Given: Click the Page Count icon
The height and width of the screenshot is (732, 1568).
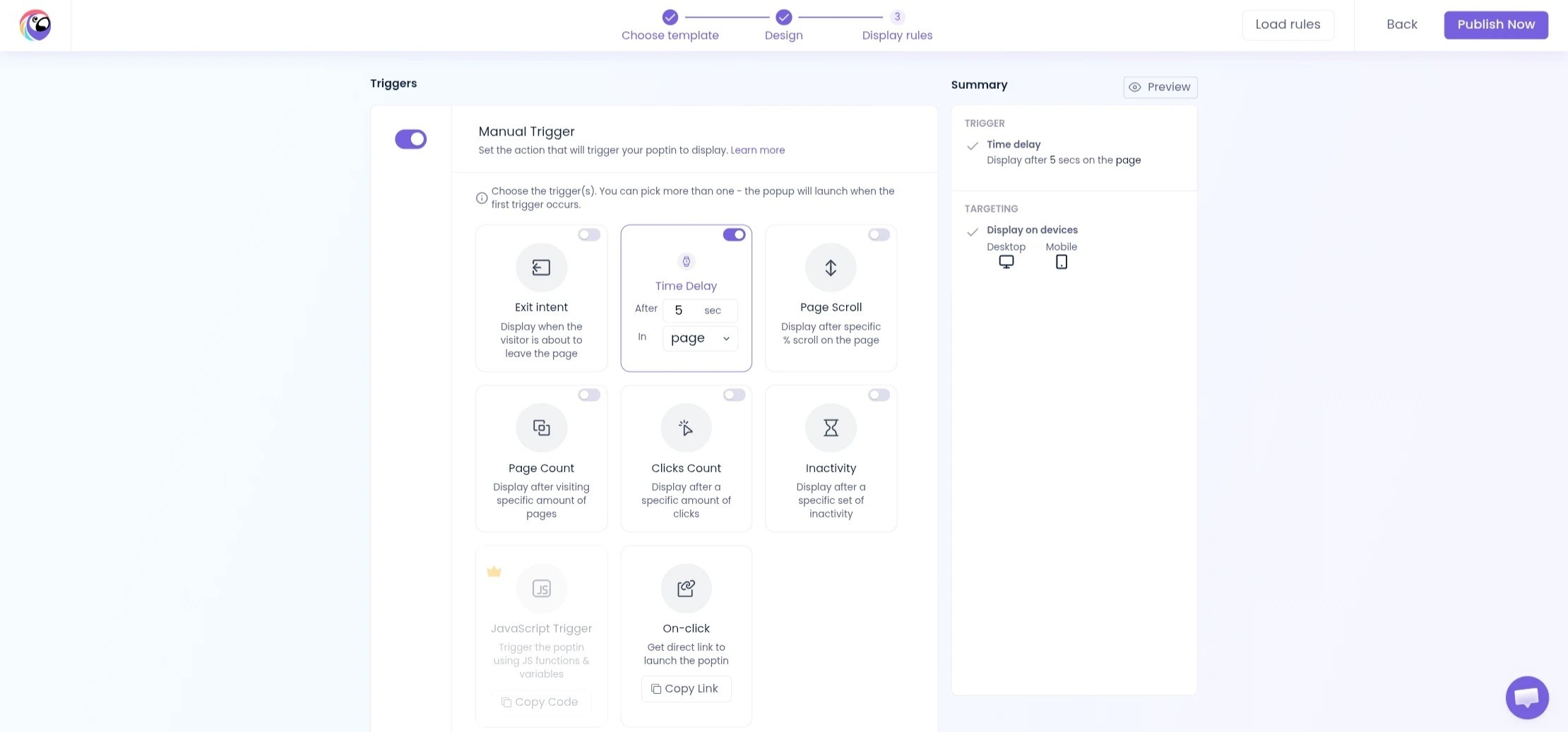Looking at the screenshot, I should tap(541, 428).
